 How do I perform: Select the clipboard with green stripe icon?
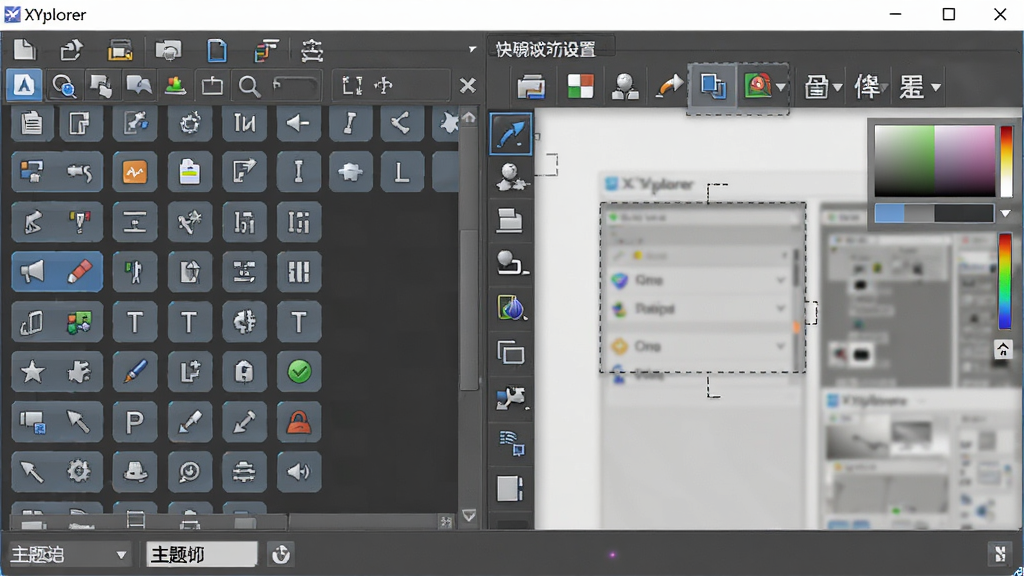tap(189, 172)
